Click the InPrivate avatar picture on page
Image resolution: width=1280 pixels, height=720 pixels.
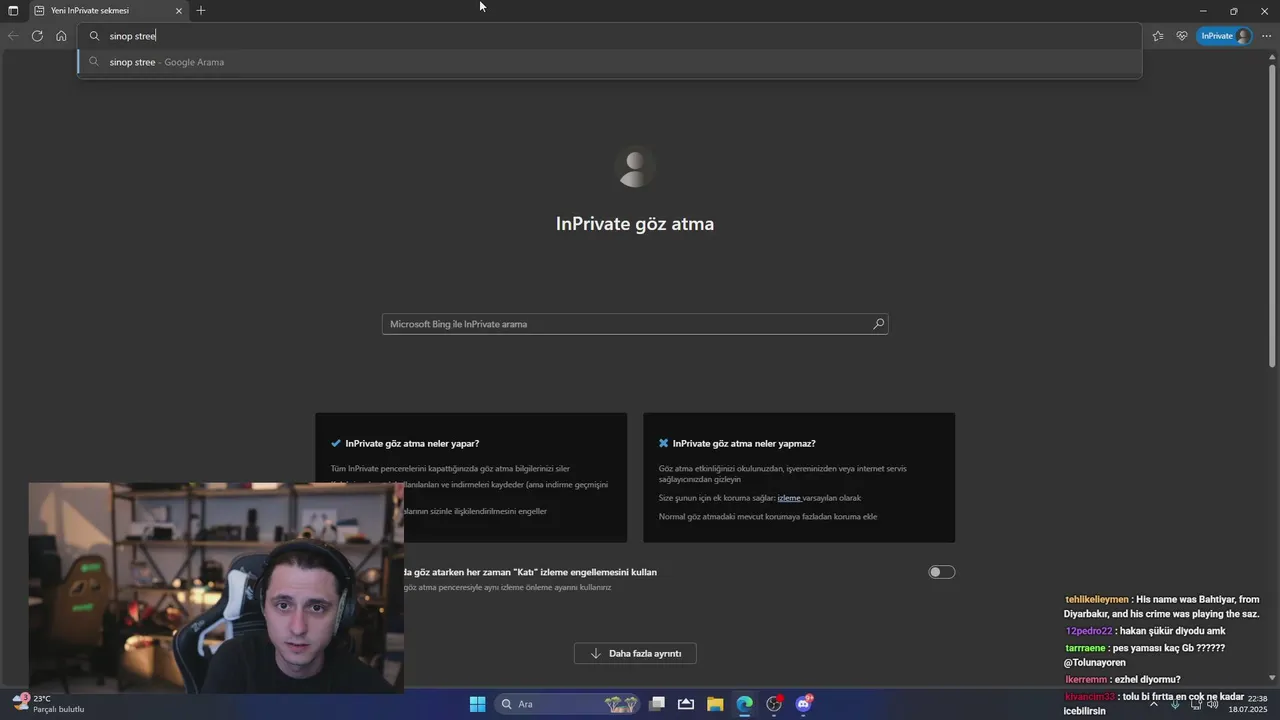pyautogui.click(x=635, y=167)
